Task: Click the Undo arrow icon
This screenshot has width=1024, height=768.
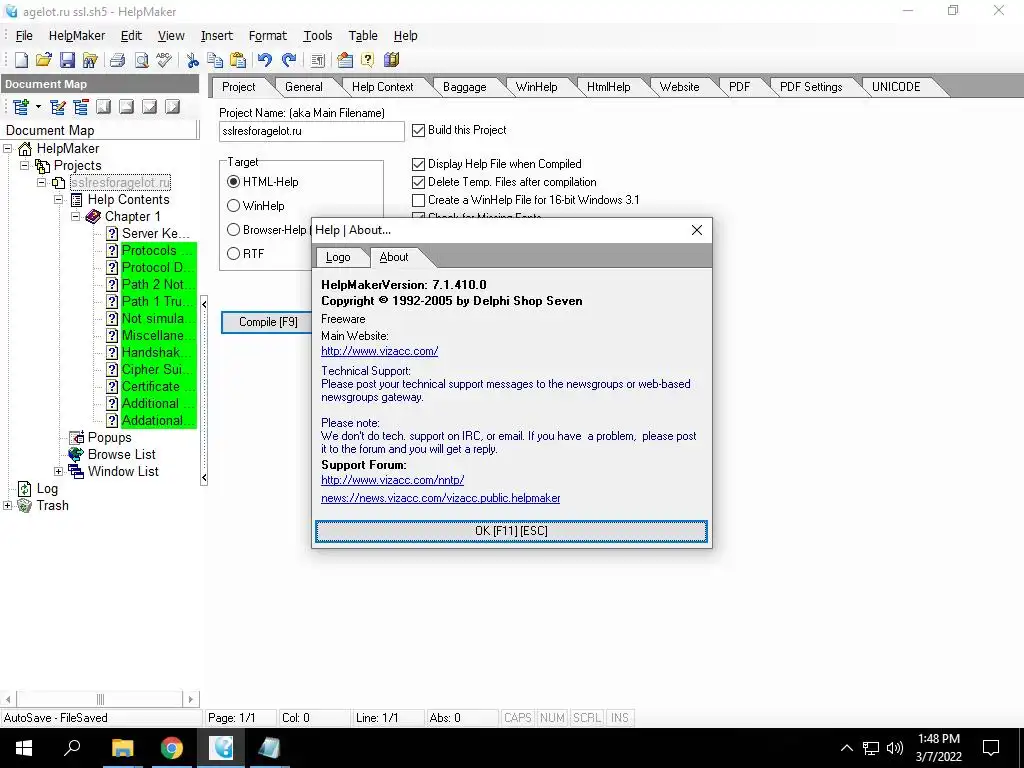Action: pyautogui.click(x=264, y=60)
